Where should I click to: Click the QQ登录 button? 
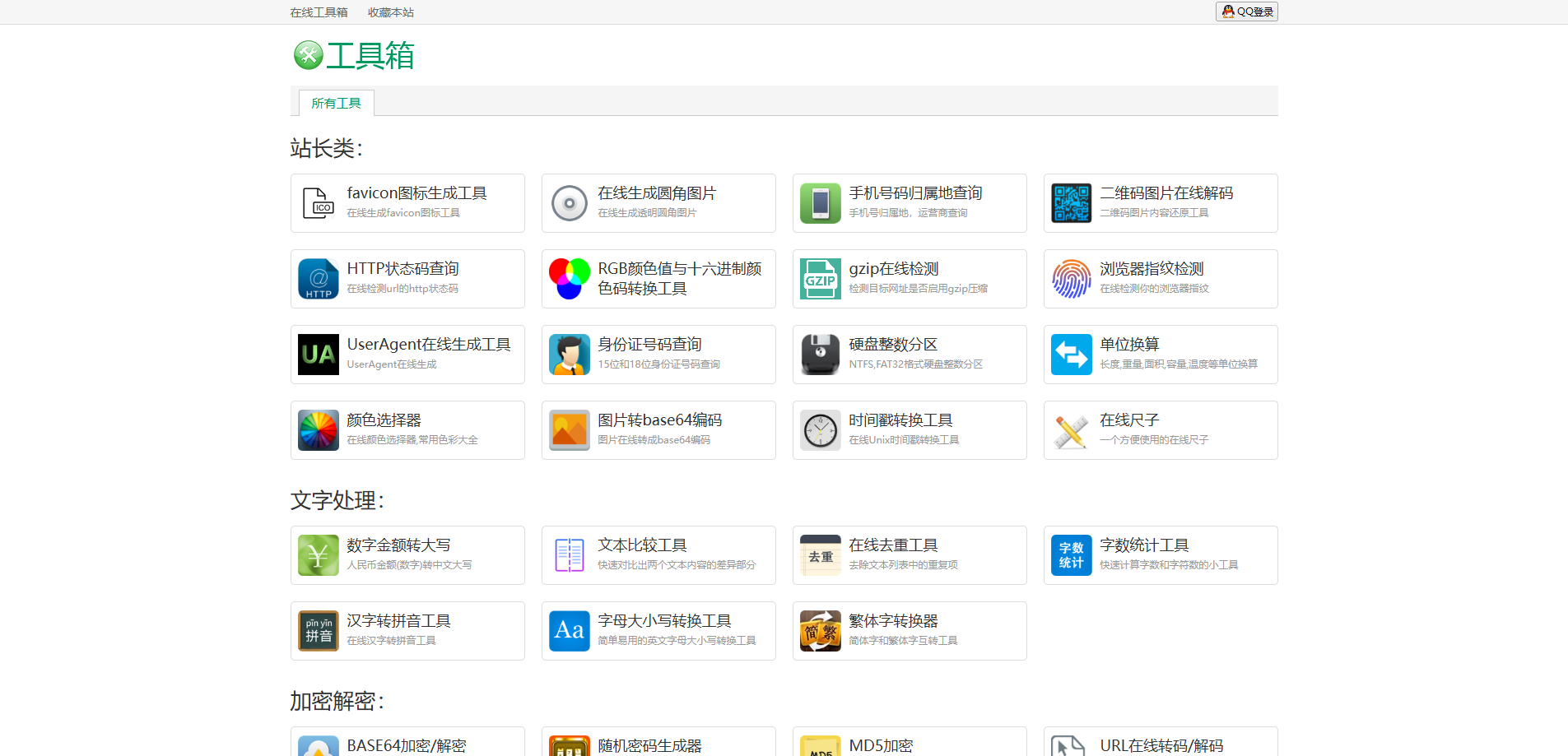pyautogui.click(x=1246, y=12)
